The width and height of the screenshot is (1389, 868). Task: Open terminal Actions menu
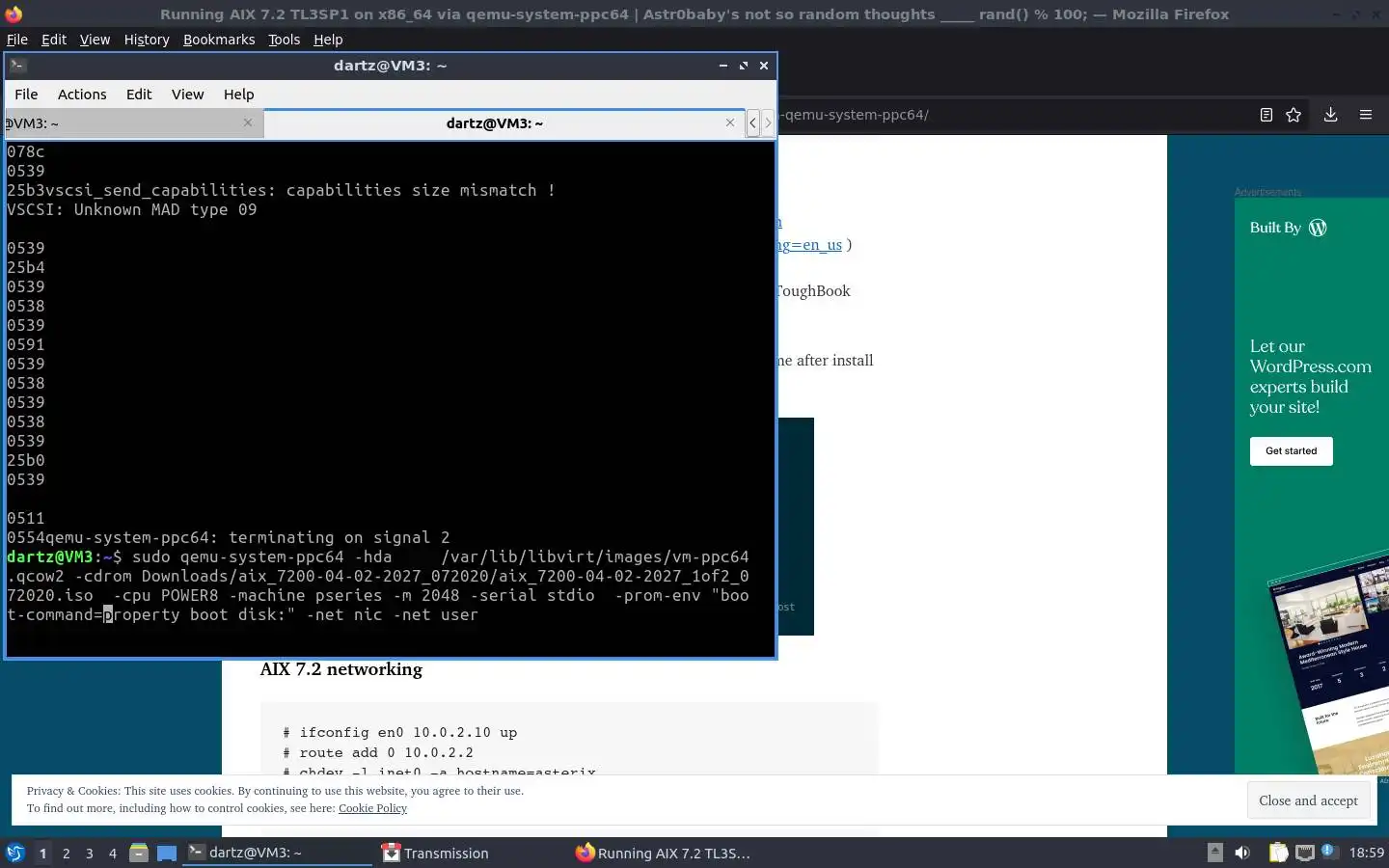(82, 95)
